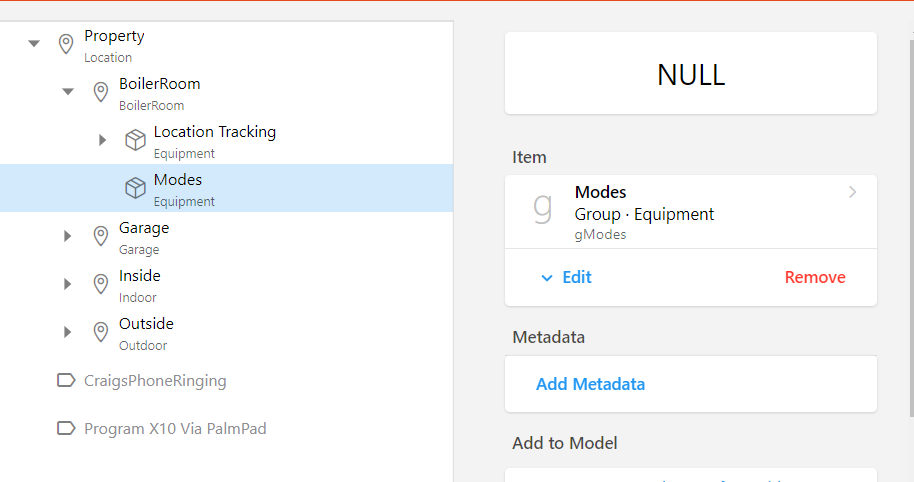This screenshot has width=914, height=482.
Task: Click the BoilerRoom location pin icon
Action: pyautogui.click(x=101, y=92)
